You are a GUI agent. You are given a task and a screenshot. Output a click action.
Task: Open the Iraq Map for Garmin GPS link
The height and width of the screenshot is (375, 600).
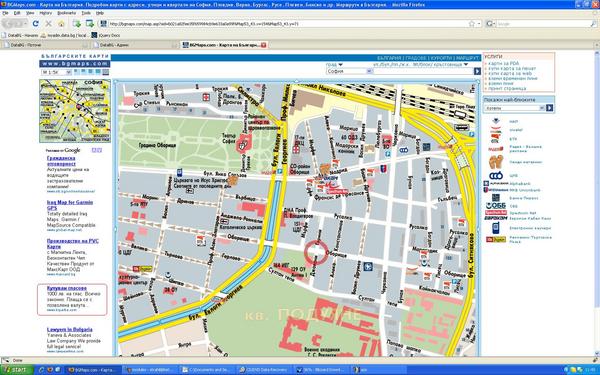pyautogui.click(x=70, y=205)
